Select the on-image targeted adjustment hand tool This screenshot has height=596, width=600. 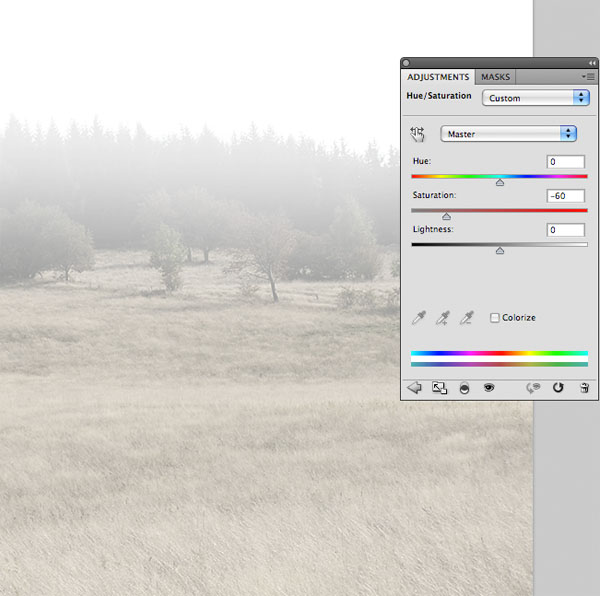pyautogui.click(x=417, y=134)
